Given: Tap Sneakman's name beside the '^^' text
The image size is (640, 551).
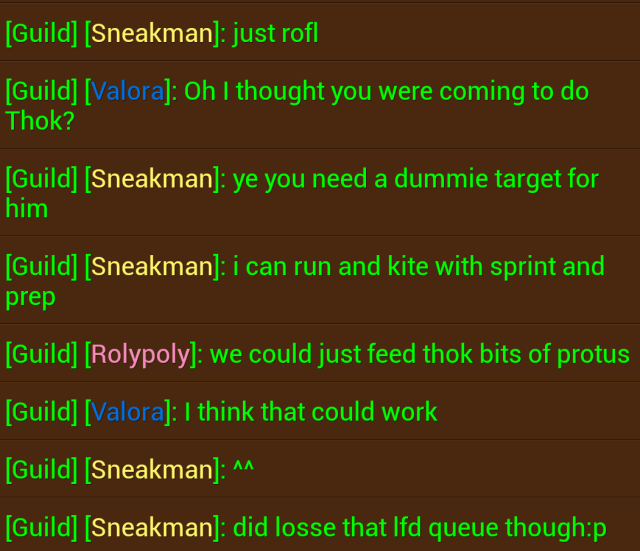Looking at the screenshot, I should [x=153, y=469].
